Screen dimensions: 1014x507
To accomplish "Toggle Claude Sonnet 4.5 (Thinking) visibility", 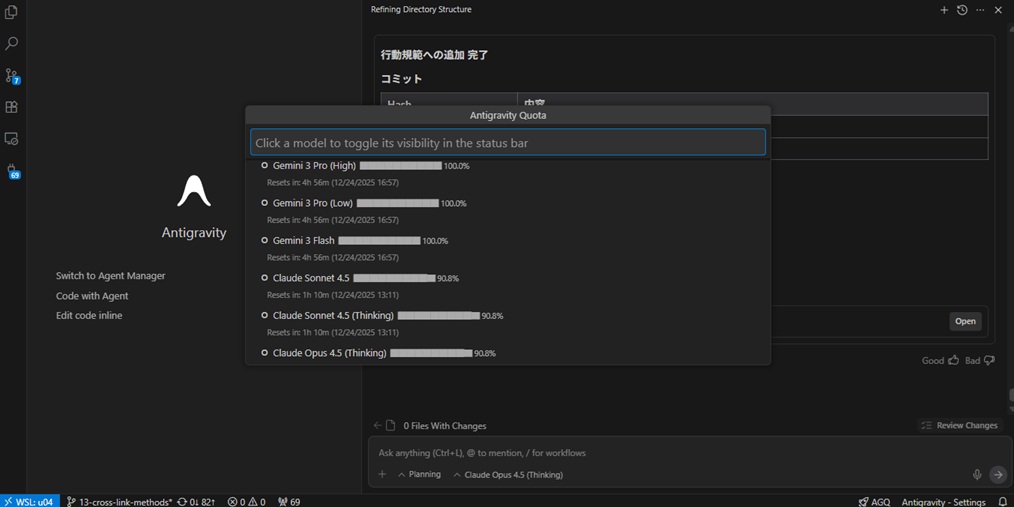I will tap(333, 316).
